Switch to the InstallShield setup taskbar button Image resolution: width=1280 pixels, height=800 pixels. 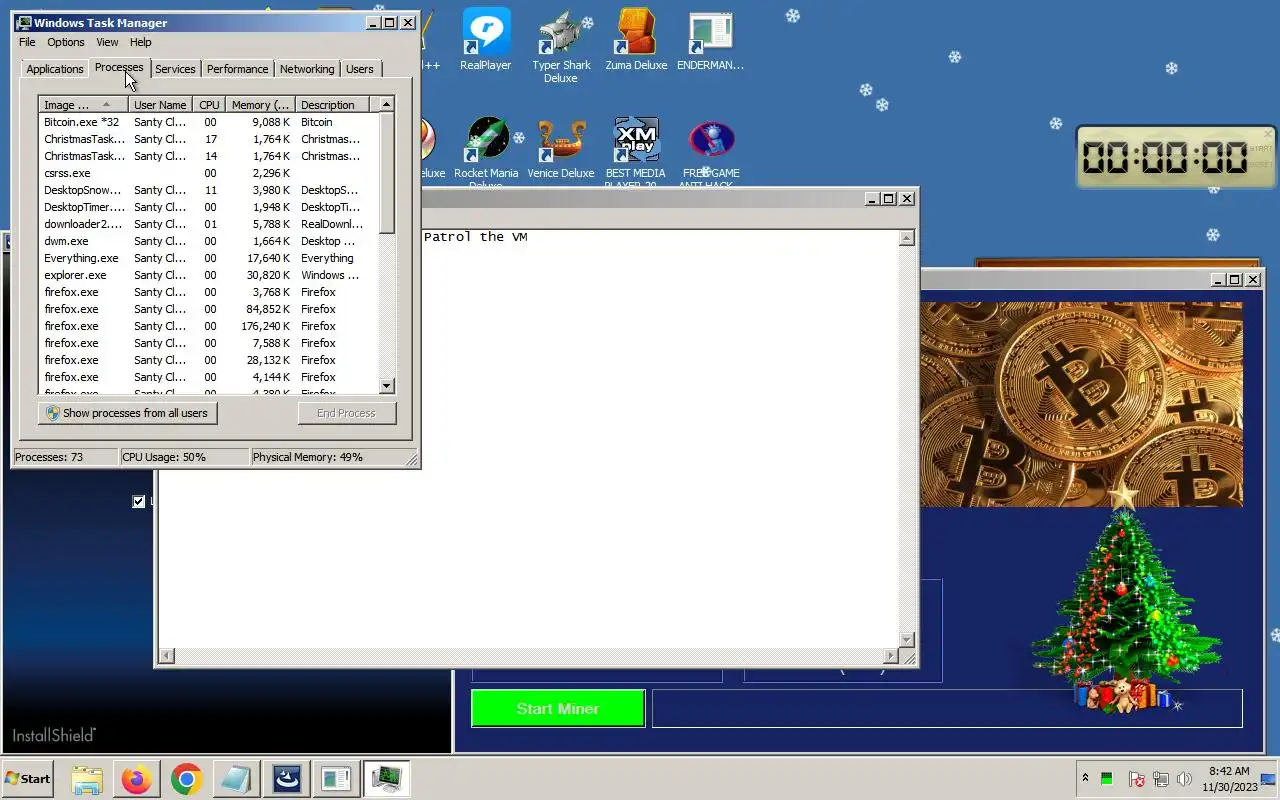coord(286,779)
